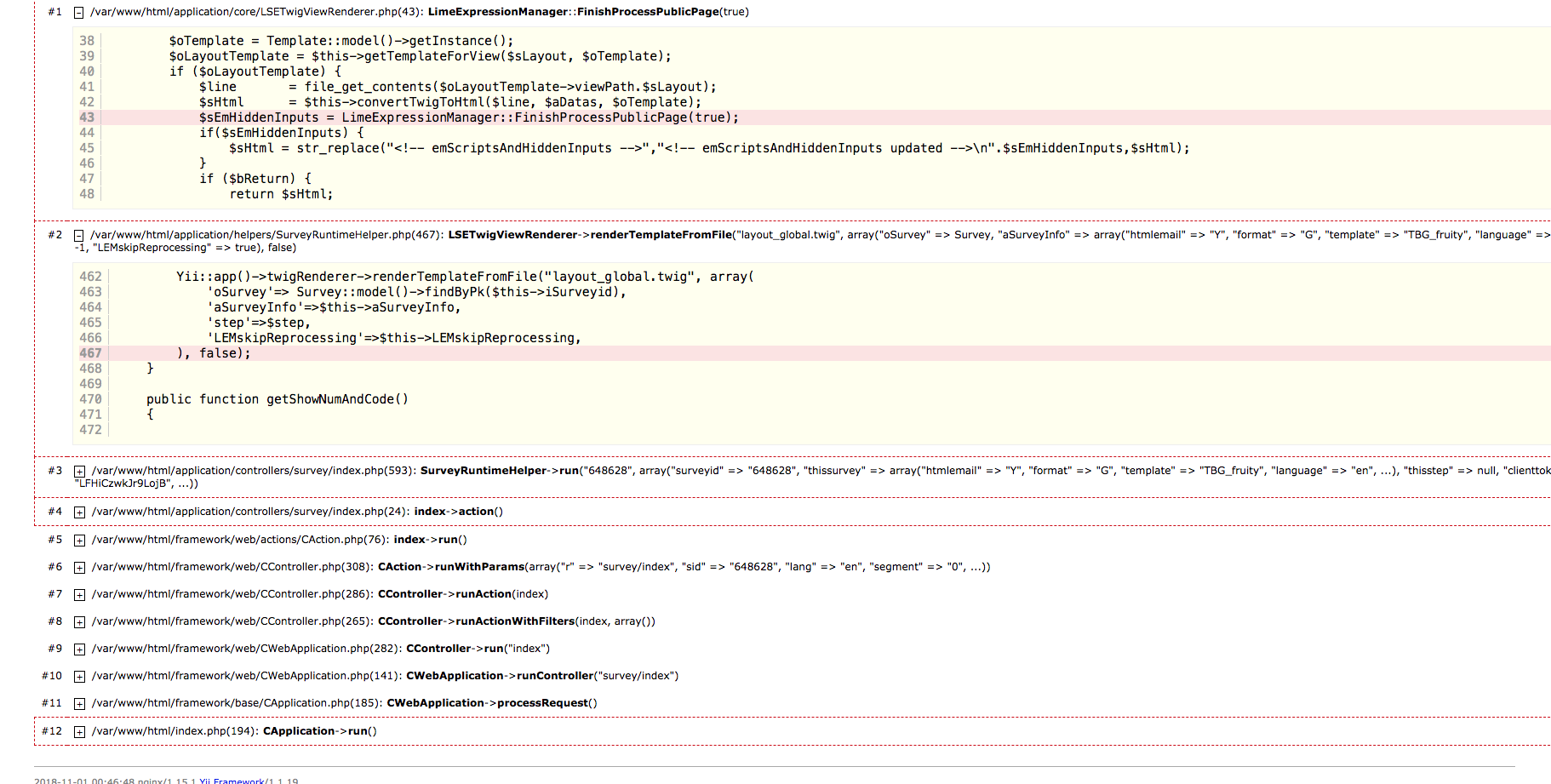The image size is (1551, 784).
Task: Click 'CWebApplication->runController' method text
Action: [500, 676]
